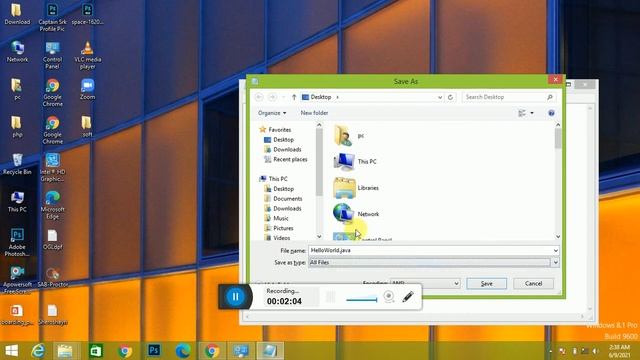640x360 pixels.
Task: Open the Encoding dropdown
Action: pyautogui.click(x=425, y=283)
